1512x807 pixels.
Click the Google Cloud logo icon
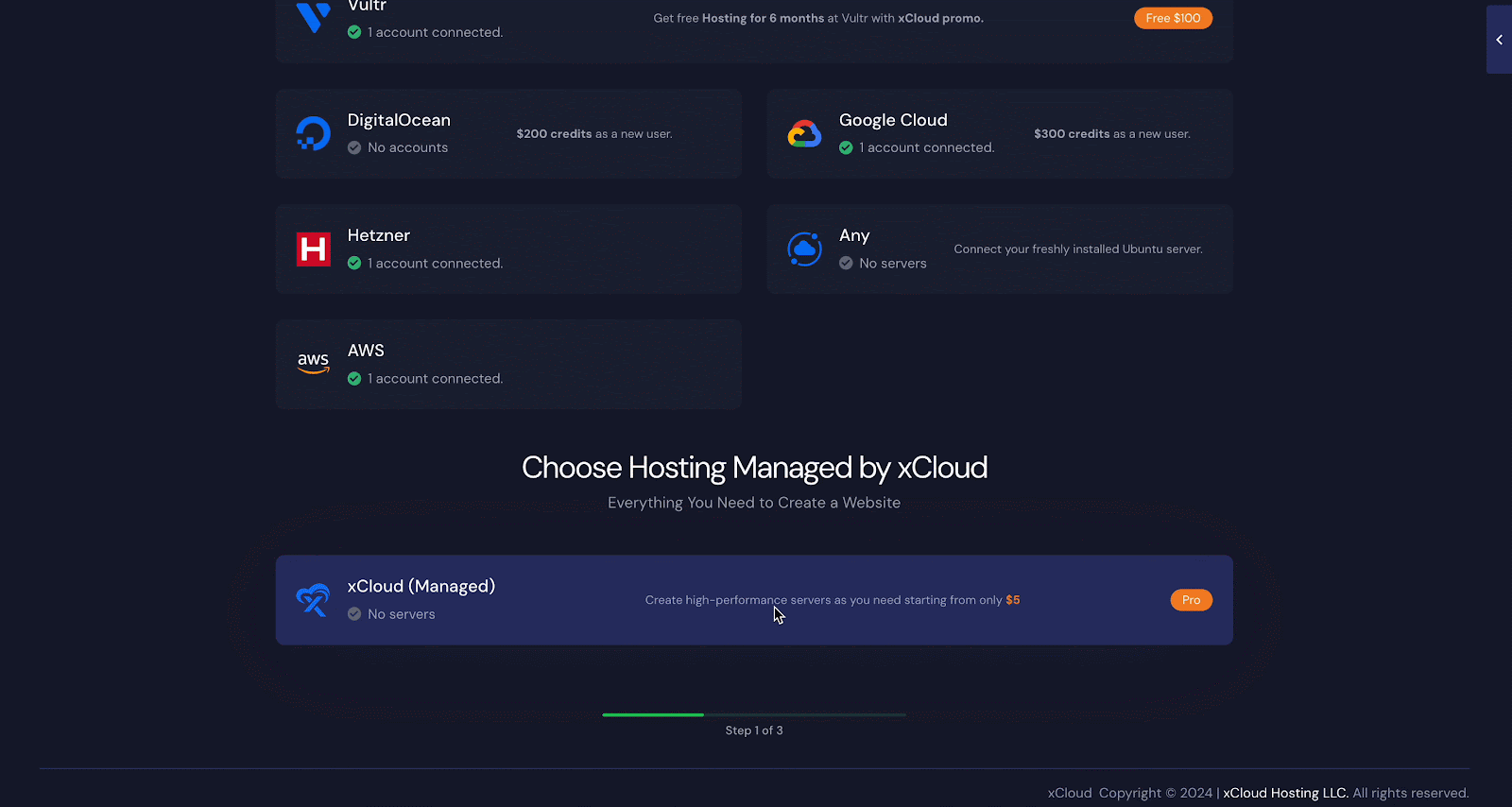804,134
